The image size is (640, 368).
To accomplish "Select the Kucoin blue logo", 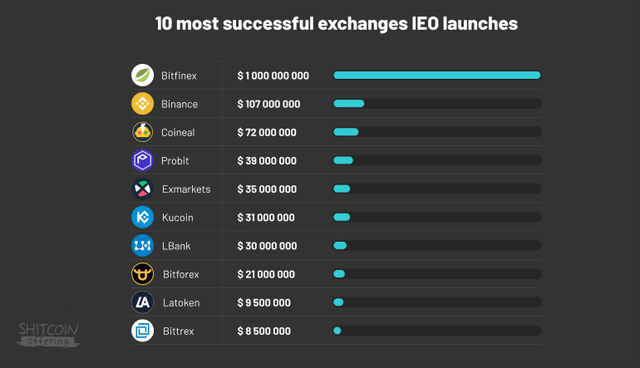I will (142, 217).
